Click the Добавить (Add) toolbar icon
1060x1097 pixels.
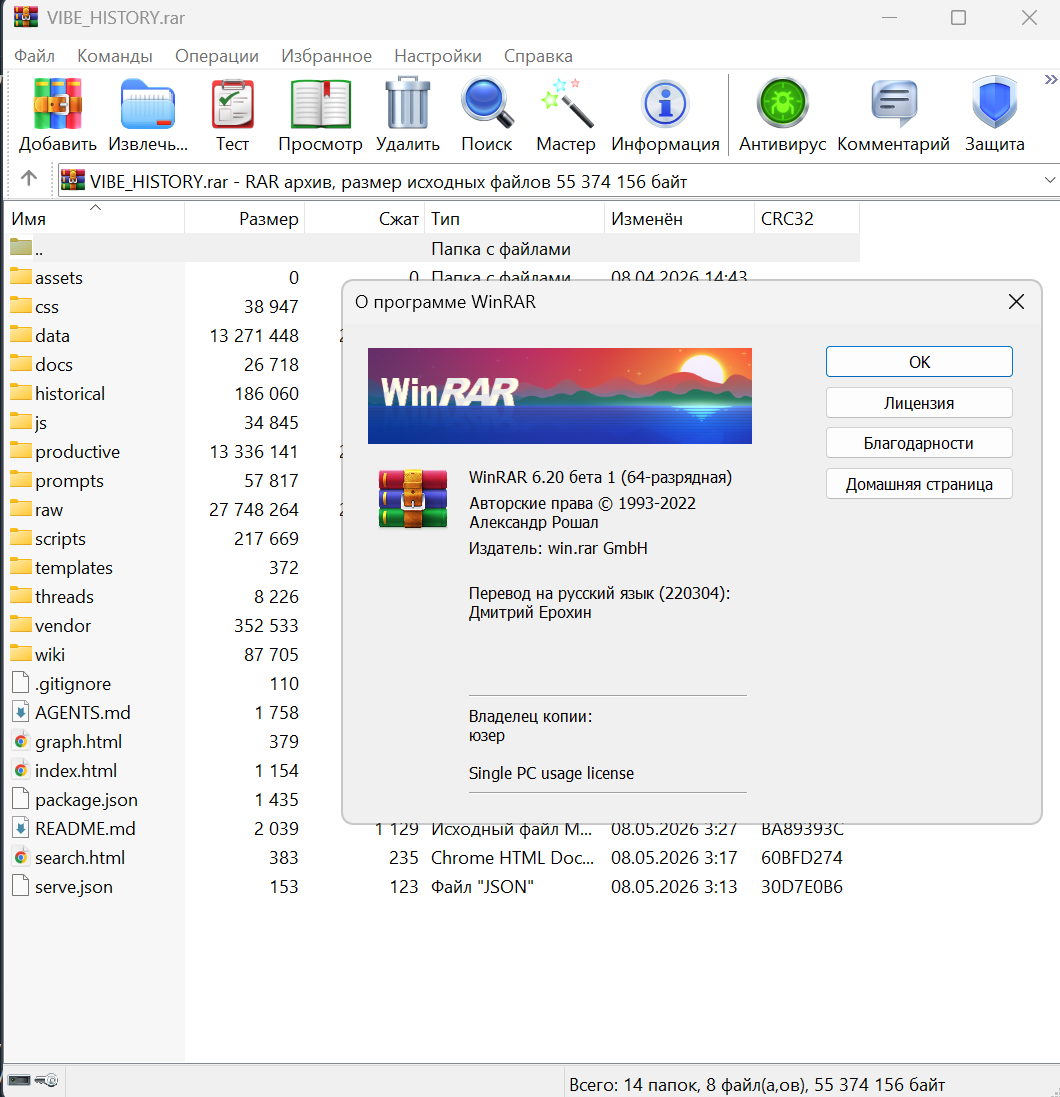57,105
